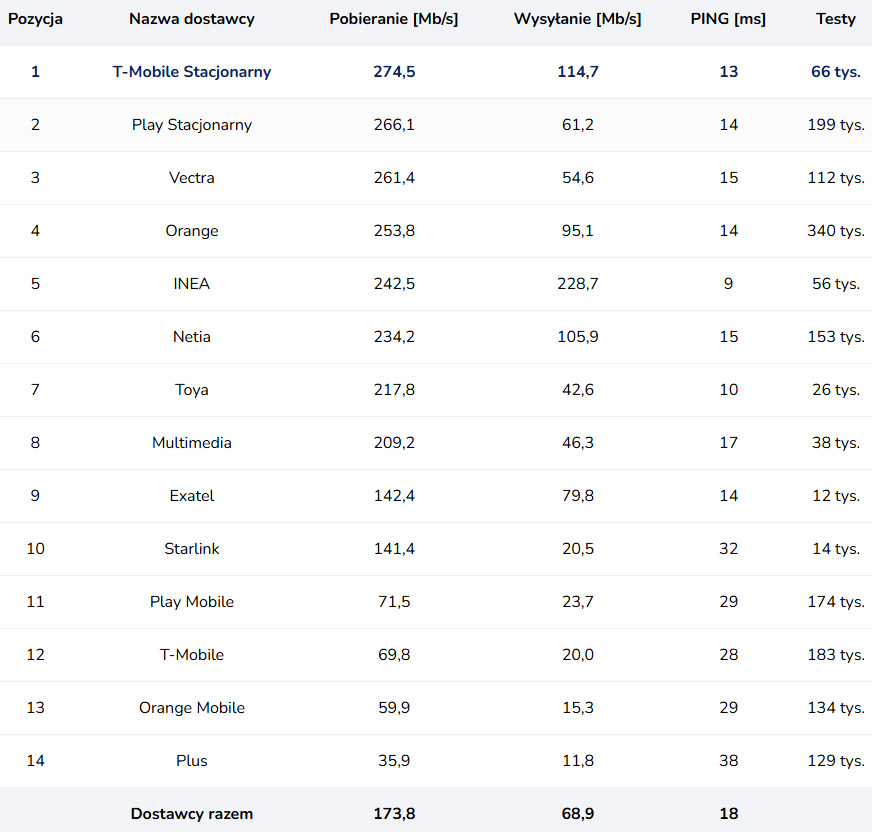
Task: Click upload value '95,1' for Orange
Action: pyautogui.click(x=578, y=231)
